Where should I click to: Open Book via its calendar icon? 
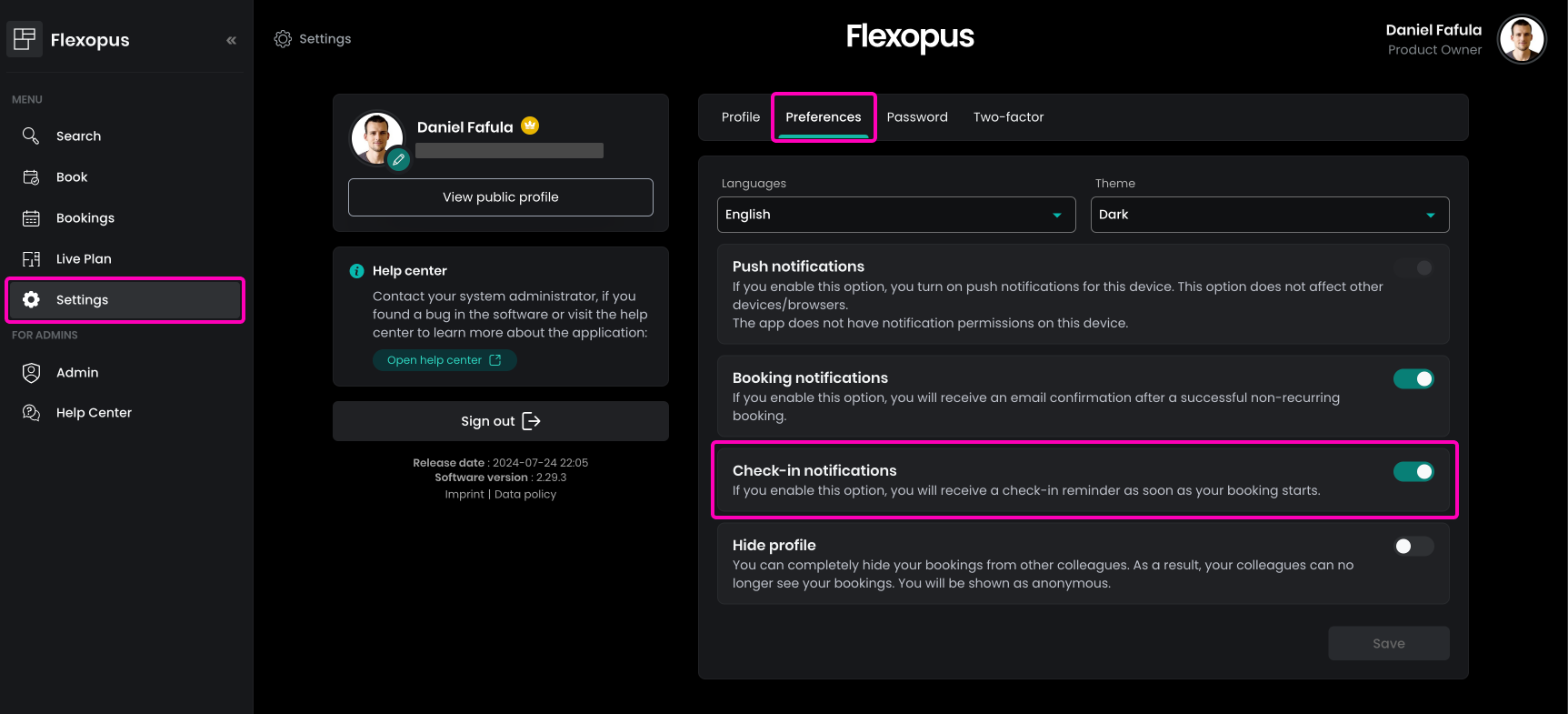pos(31,177)
